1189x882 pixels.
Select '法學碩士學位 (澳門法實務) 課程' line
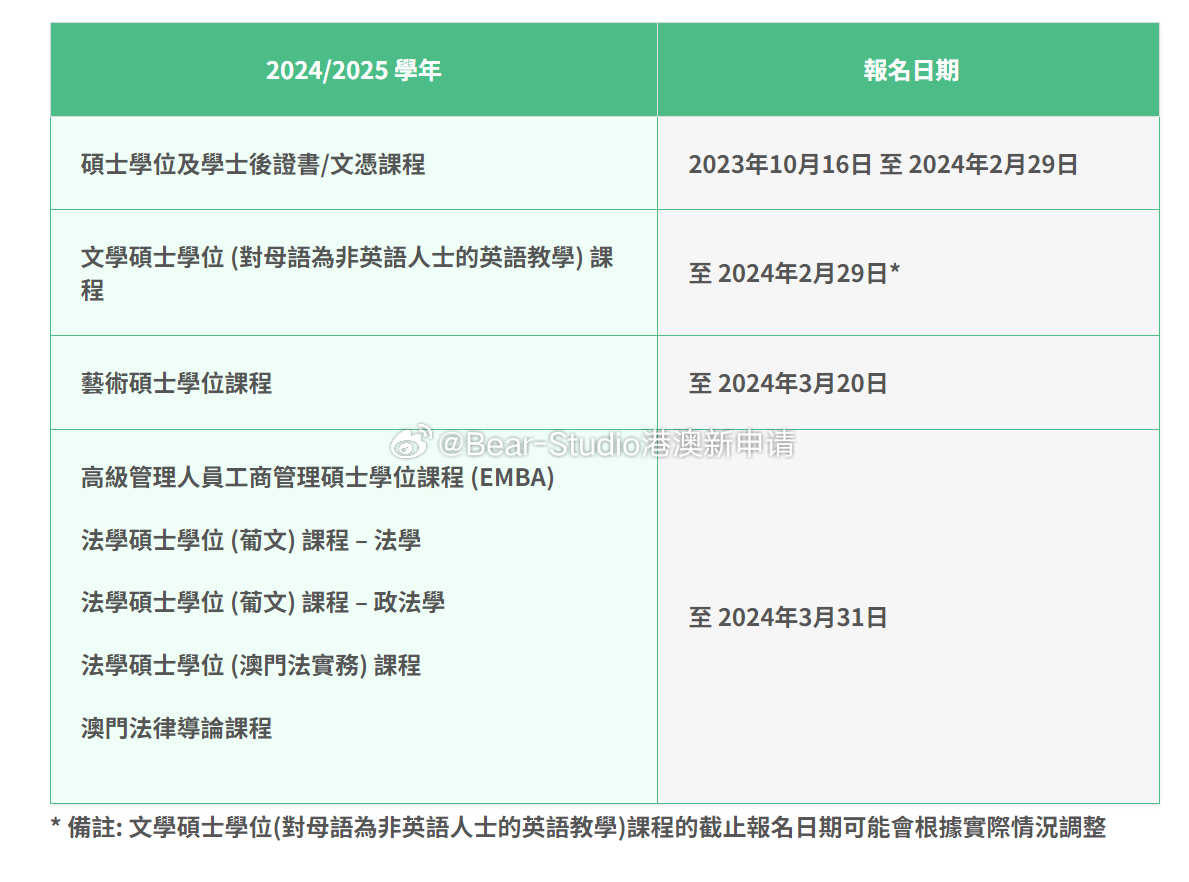click(x=250, y=666)
